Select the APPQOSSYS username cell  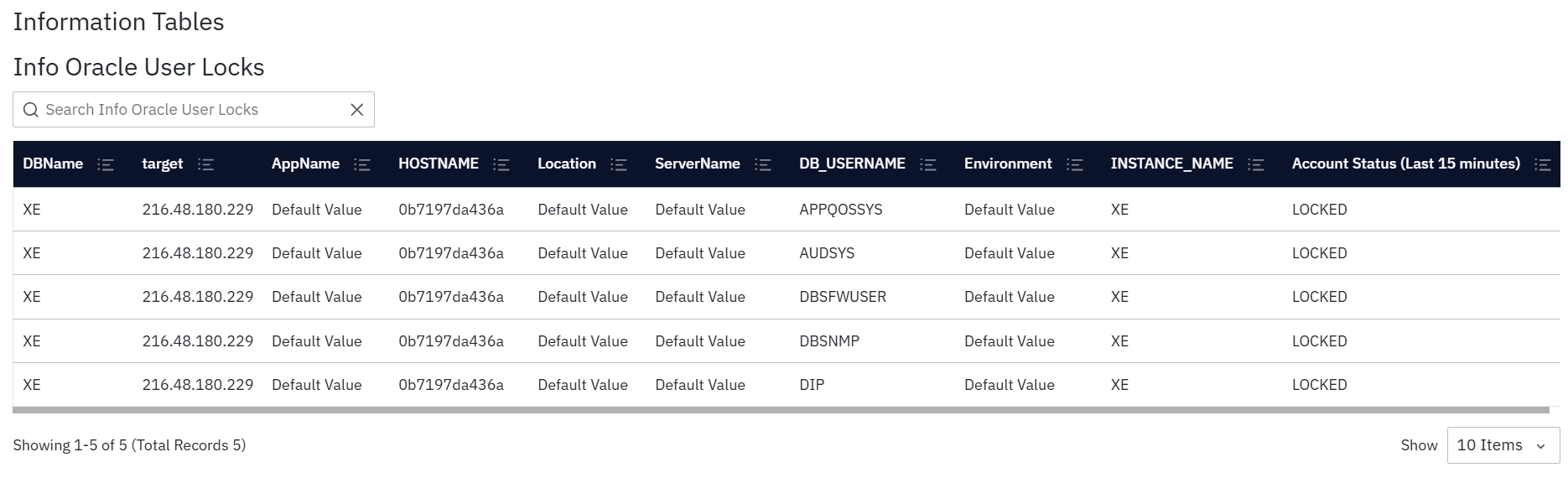(841, 210)
